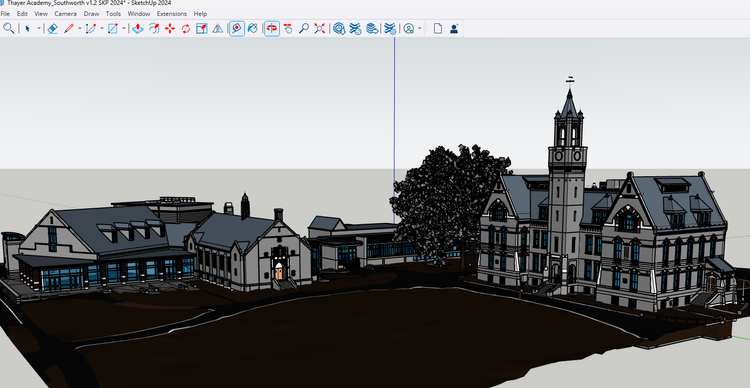Choose the Move tool with four red arrows
Viewport: 750px width, 388px height.
pos(170,29)
